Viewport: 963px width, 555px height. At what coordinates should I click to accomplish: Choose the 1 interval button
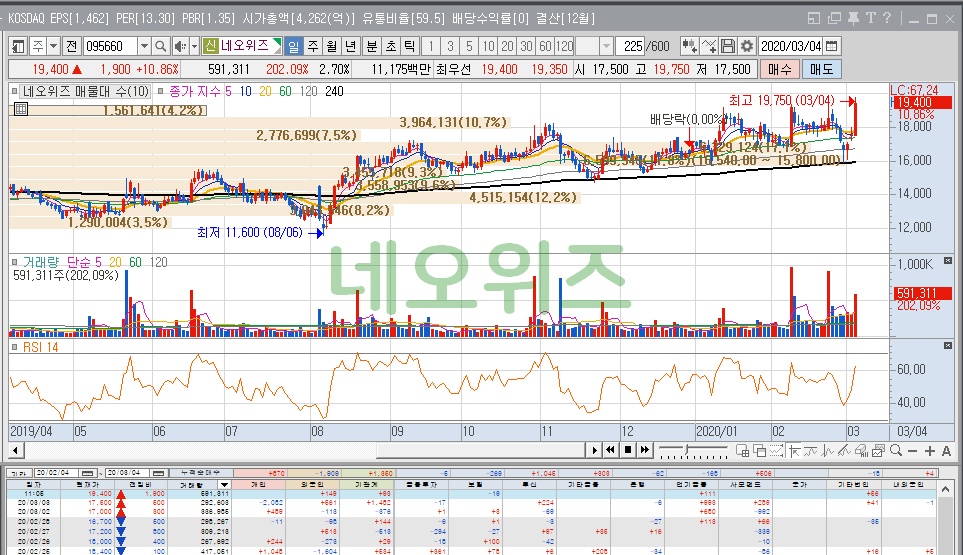431,46
